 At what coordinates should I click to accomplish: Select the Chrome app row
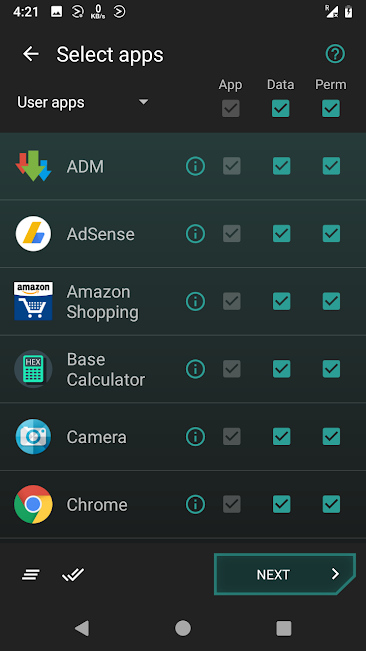[x=183, y=504]
